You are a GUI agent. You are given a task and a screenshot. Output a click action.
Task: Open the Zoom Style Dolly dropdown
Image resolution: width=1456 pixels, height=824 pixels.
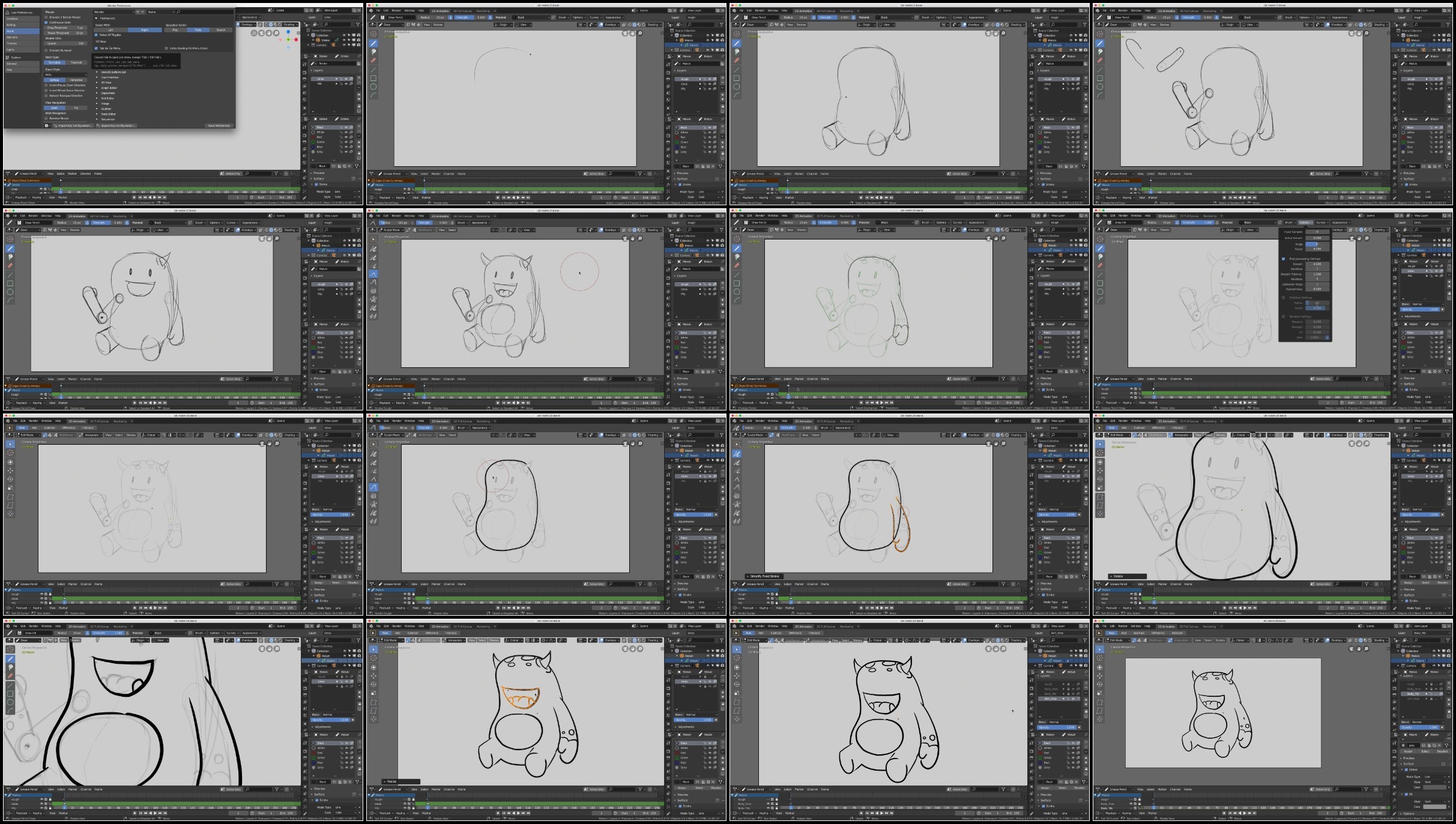point(65,74)
